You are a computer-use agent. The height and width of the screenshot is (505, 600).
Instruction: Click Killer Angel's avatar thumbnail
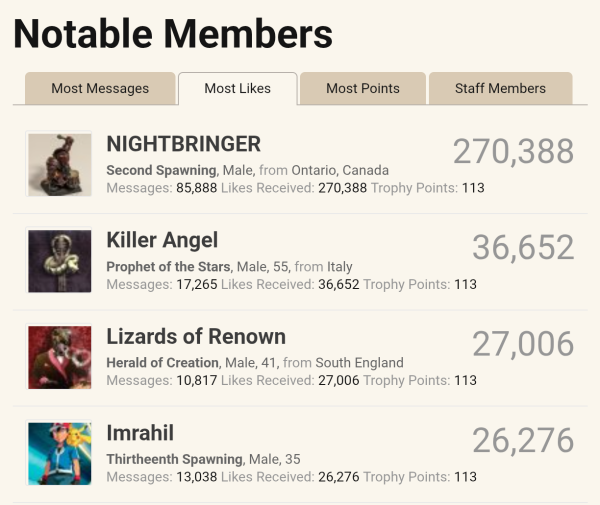click(60, 260)
